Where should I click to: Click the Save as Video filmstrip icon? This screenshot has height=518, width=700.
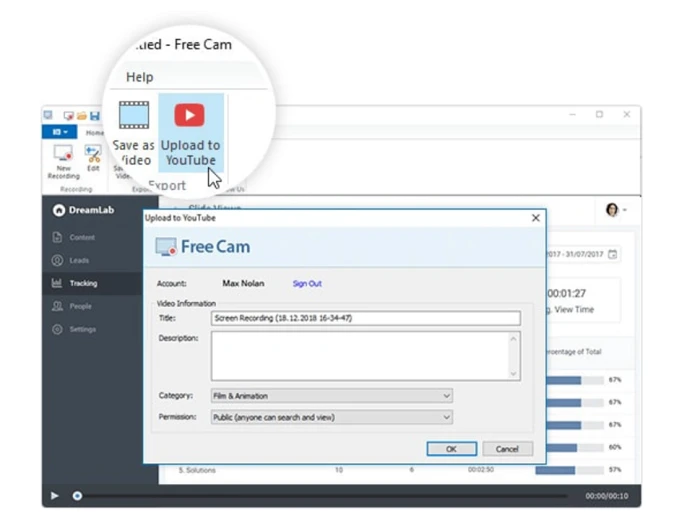click(x=133, y=115)
